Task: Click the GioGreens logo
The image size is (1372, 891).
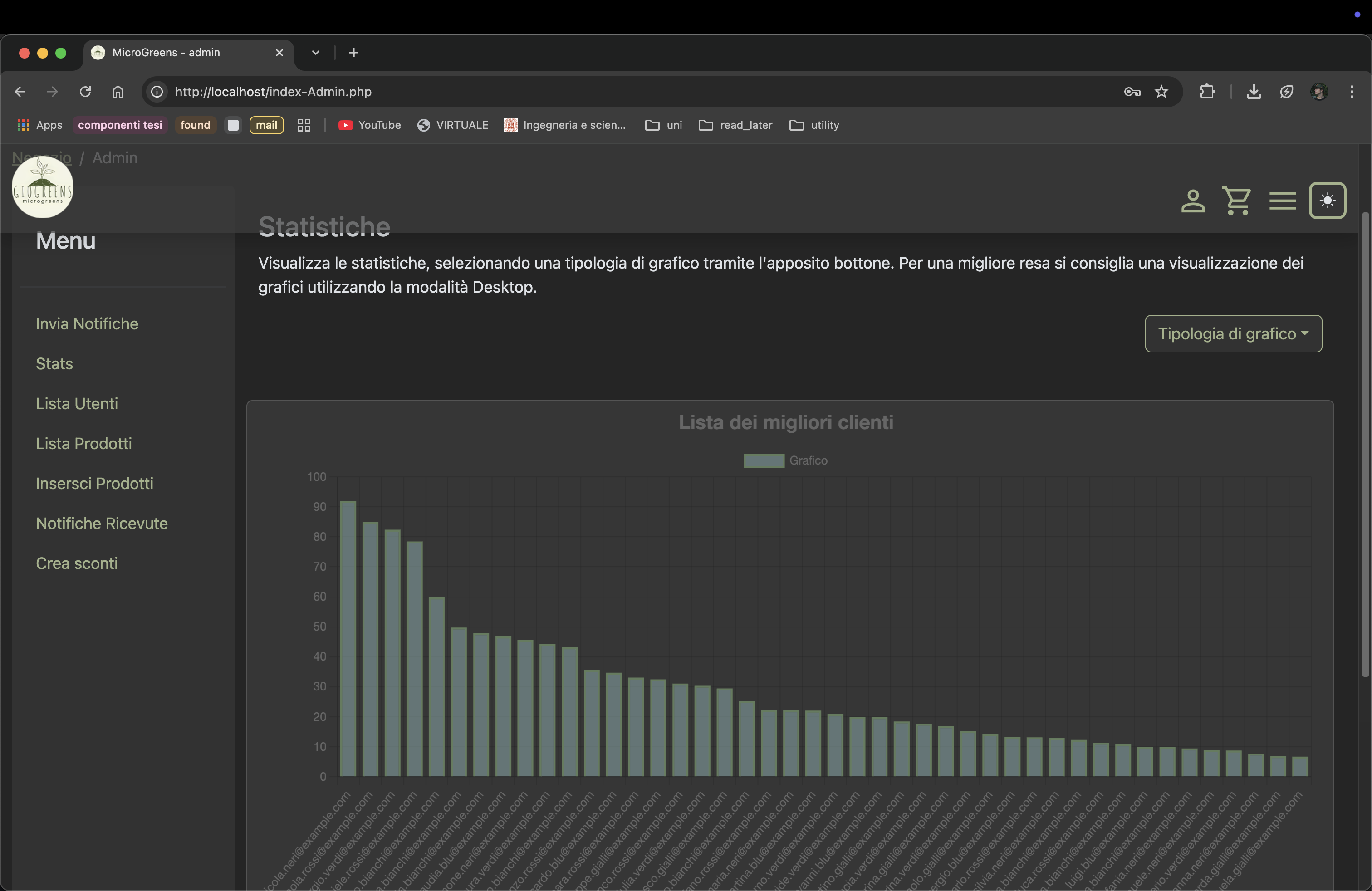Action: point(43,188)
